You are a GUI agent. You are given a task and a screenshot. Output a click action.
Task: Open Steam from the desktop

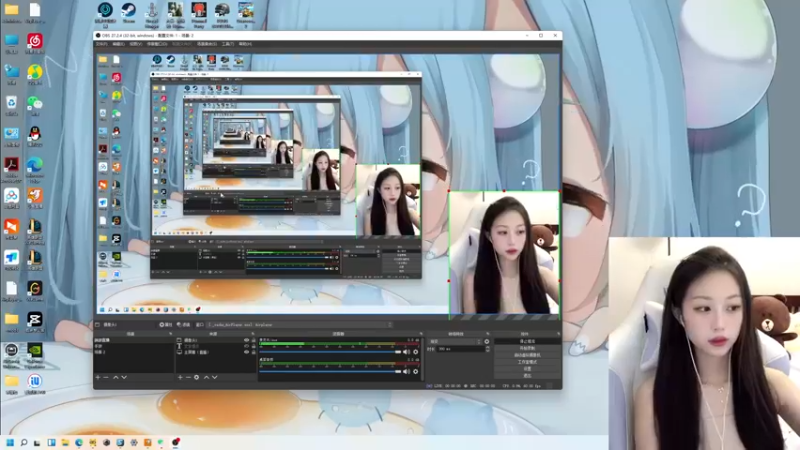click(x=129, y=12)
